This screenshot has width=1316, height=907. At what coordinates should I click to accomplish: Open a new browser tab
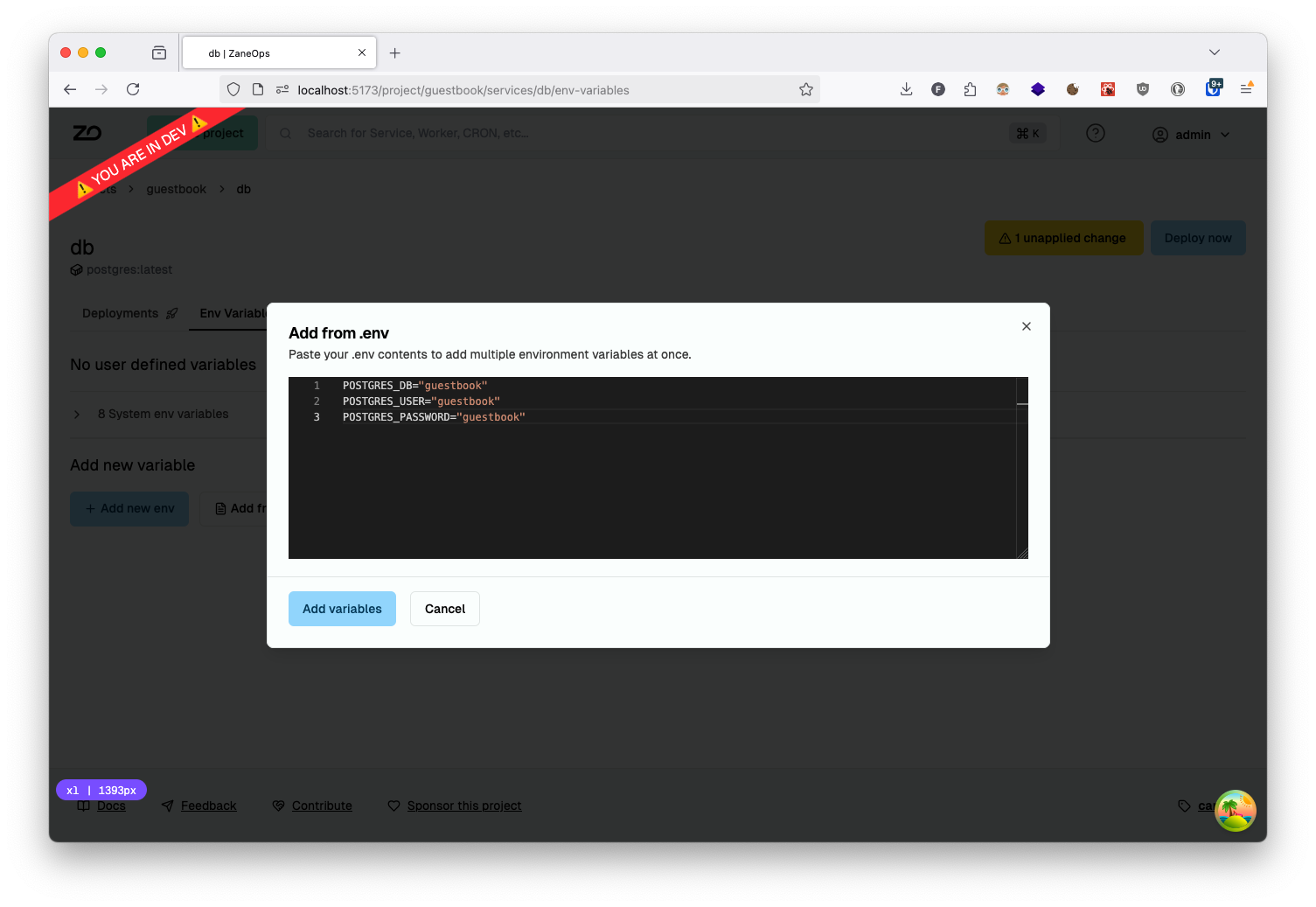click(395, 53)
